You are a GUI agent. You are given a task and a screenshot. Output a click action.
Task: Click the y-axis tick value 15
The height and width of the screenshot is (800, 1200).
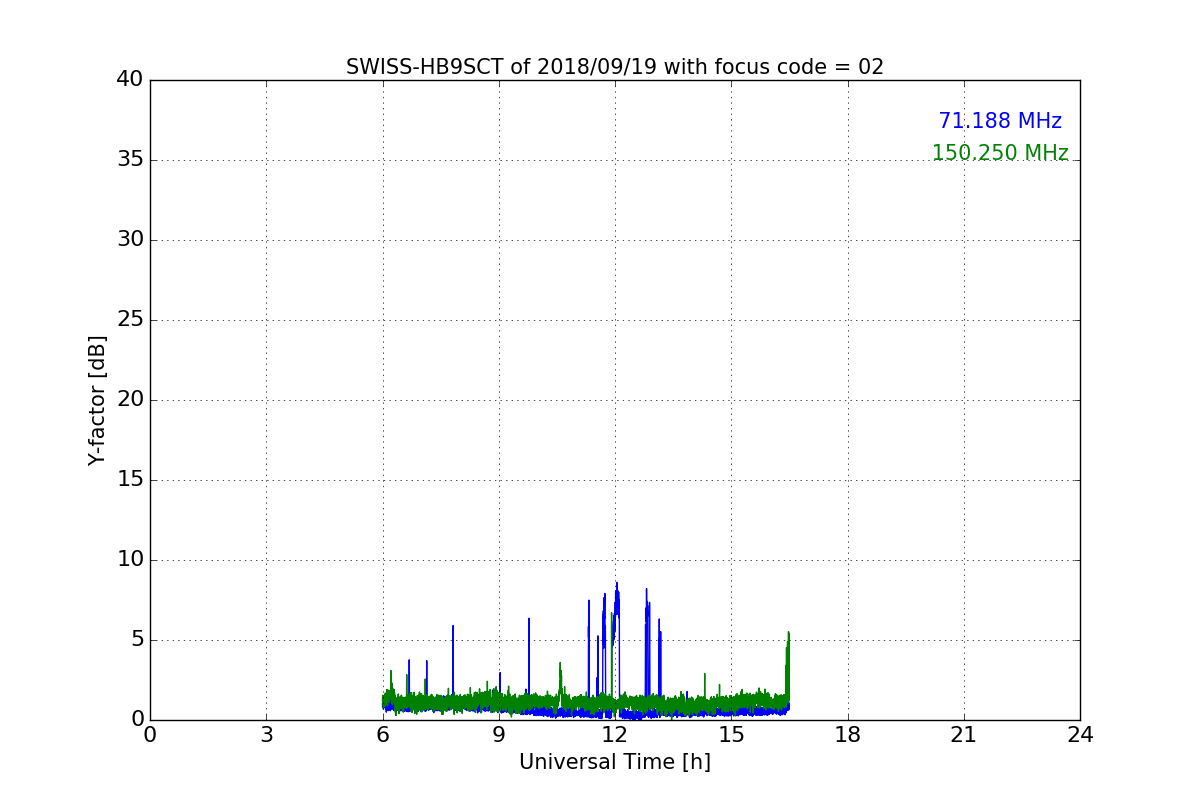130,480
